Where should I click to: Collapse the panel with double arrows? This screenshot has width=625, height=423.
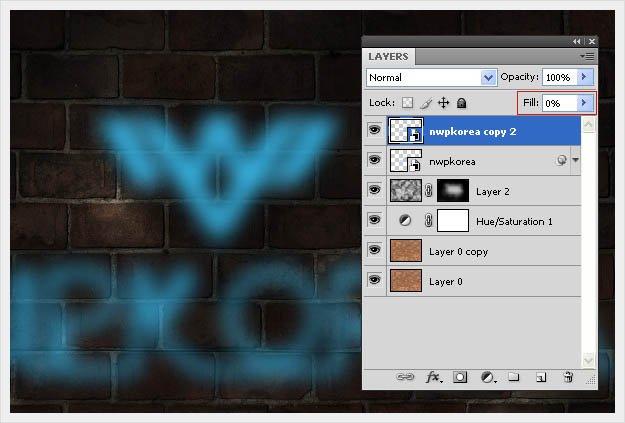pyautogui.click(x=577, y=41)
